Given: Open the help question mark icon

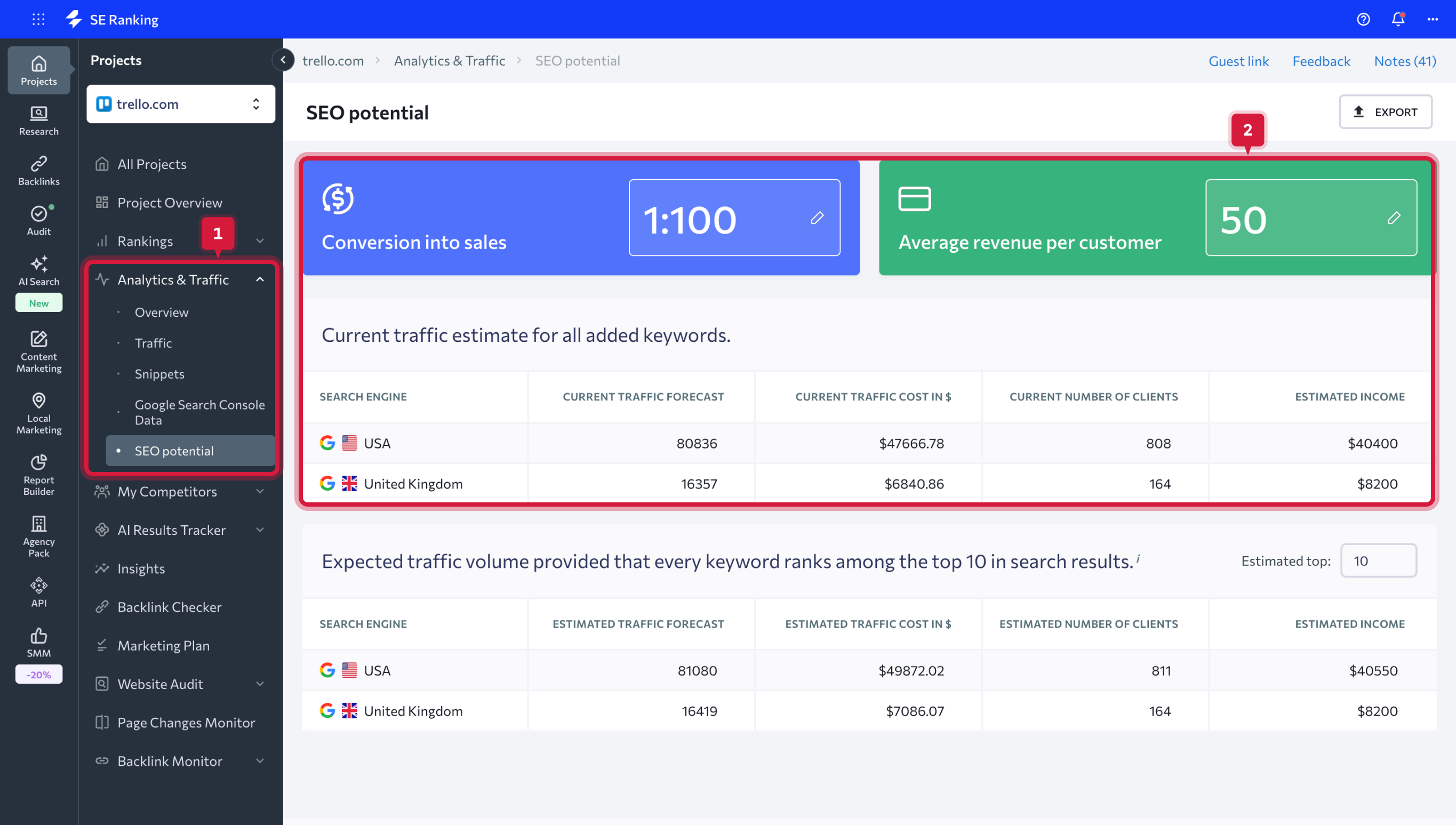Looking at the screenshot, I should pos(1363,19).
